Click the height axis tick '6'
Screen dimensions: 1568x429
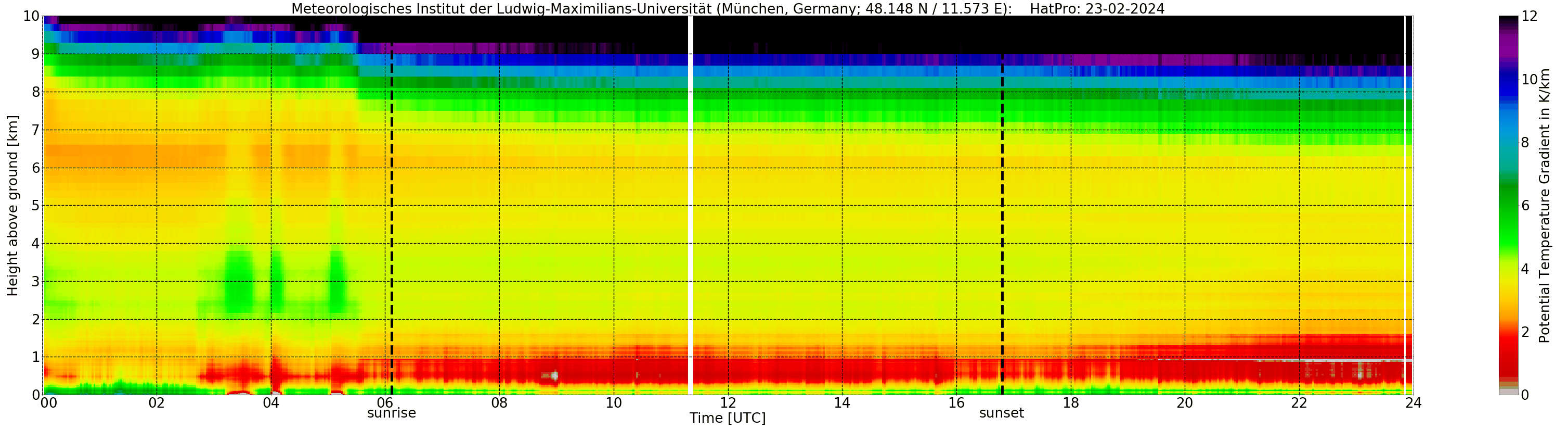click(x=36, y=168)
